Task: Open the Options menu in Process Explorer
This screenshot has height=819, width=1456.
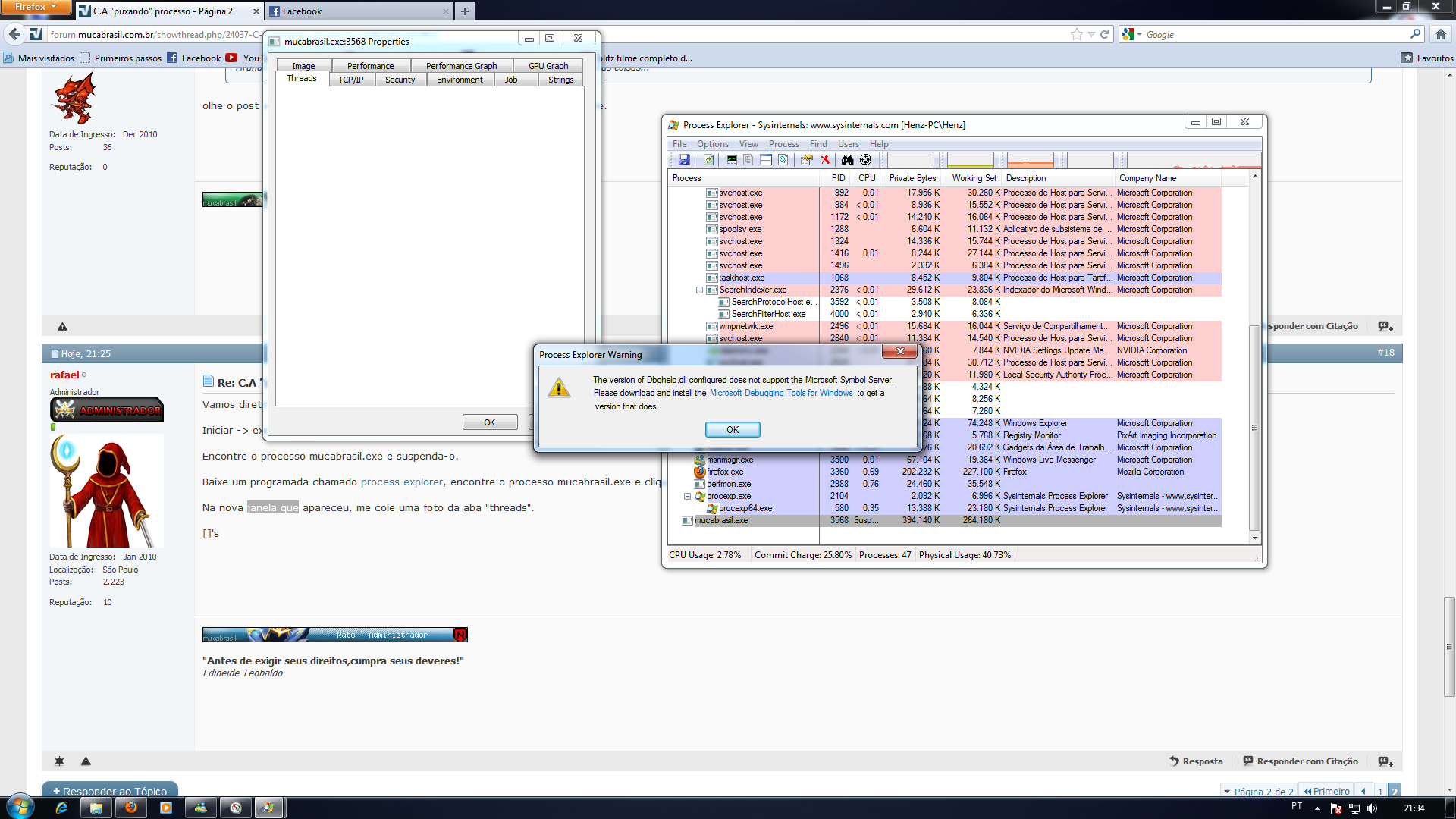Action: coord(712,144)
